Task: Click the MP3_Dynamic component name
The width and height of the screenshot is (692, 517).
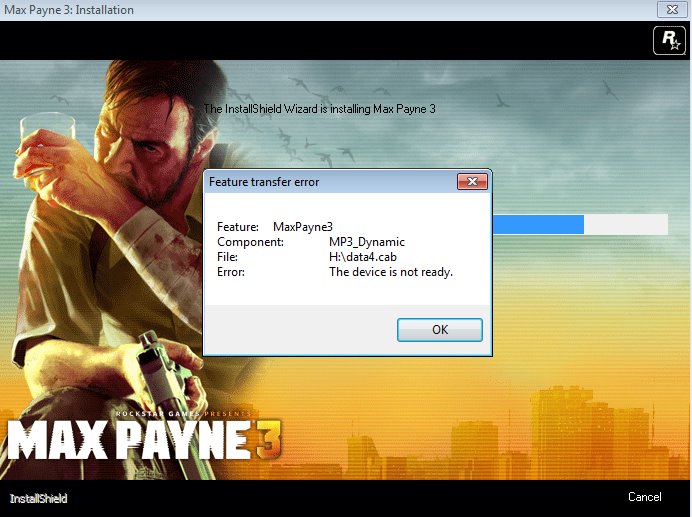Action: pos(367,242)
